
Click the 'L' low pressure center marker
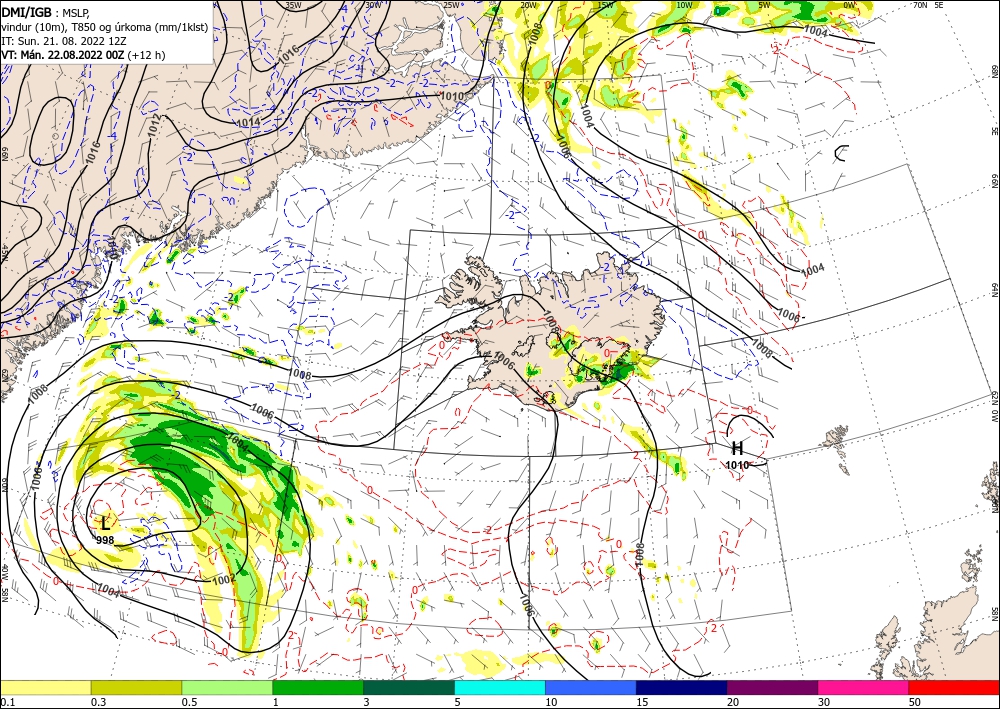click(105, 524)
